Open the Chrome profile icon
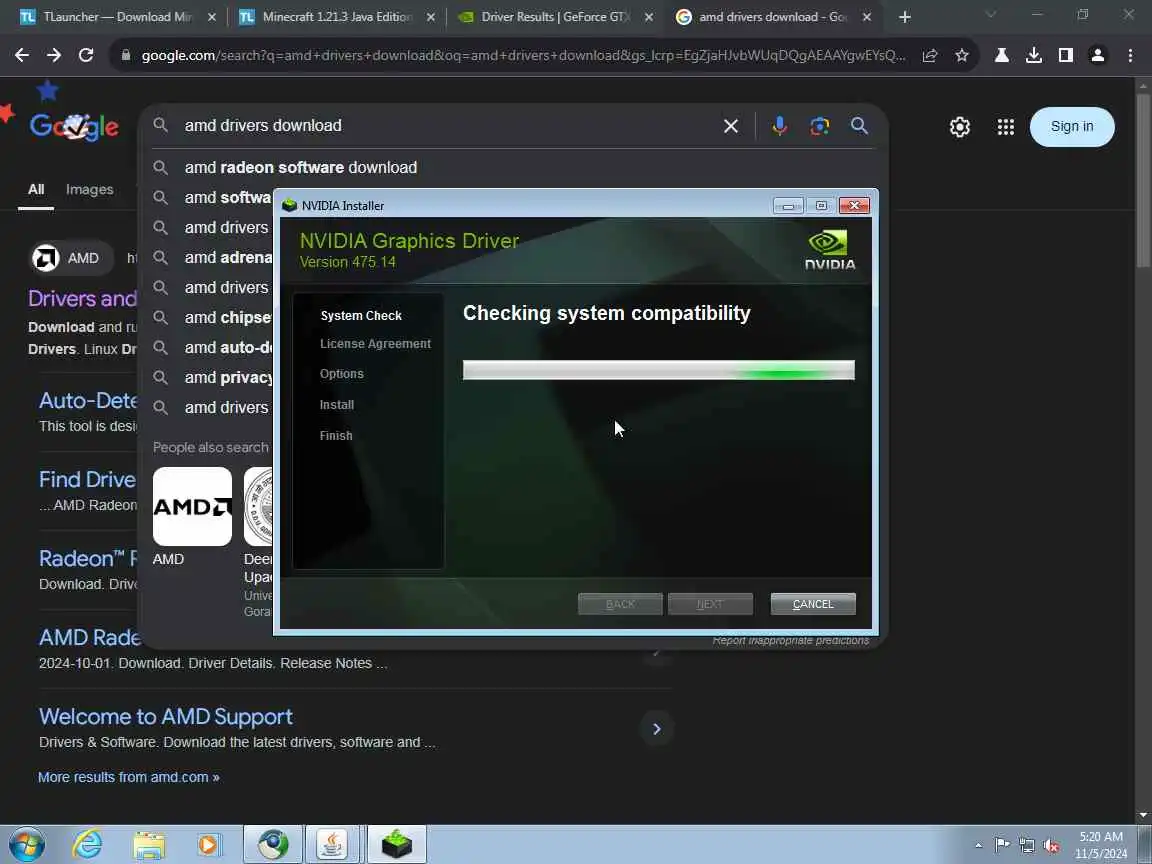Image resolution: width=1152 pixels, height=864 pixels. pos(1098,55)
